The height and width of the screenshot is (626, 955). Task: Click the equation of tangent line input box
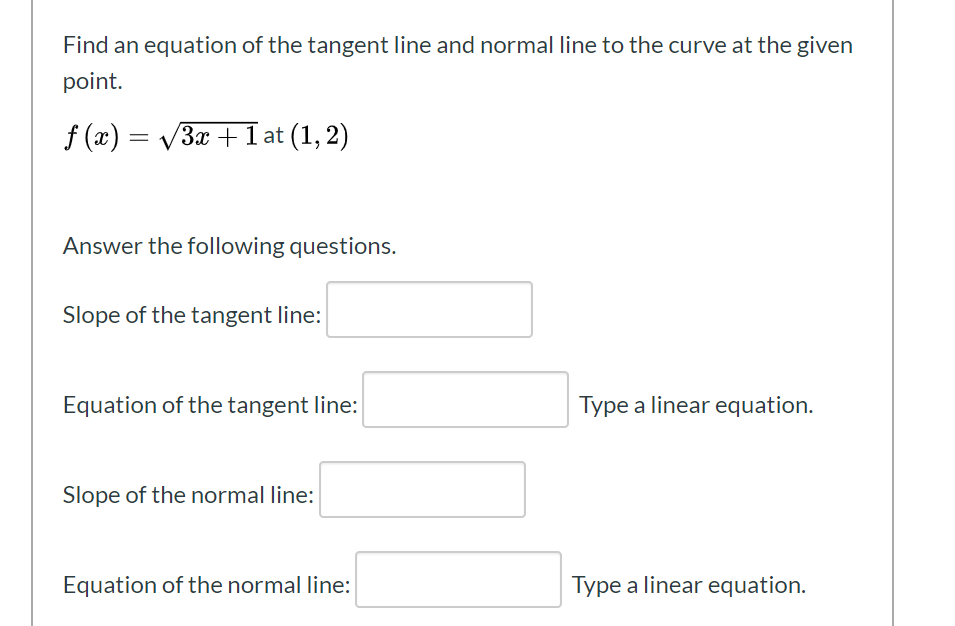coord(465,399)
